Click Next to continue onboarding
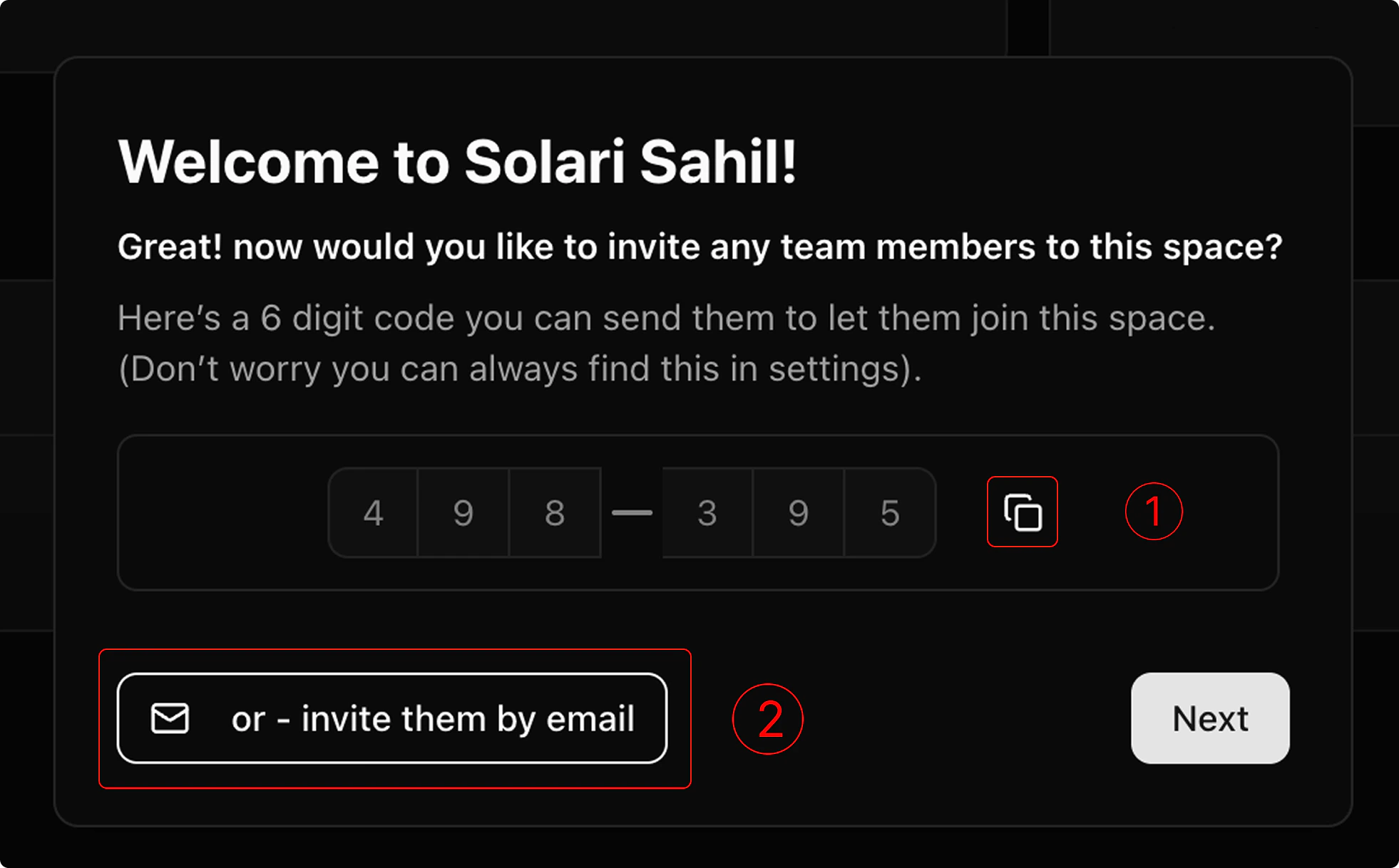 tap(1209, 718)
